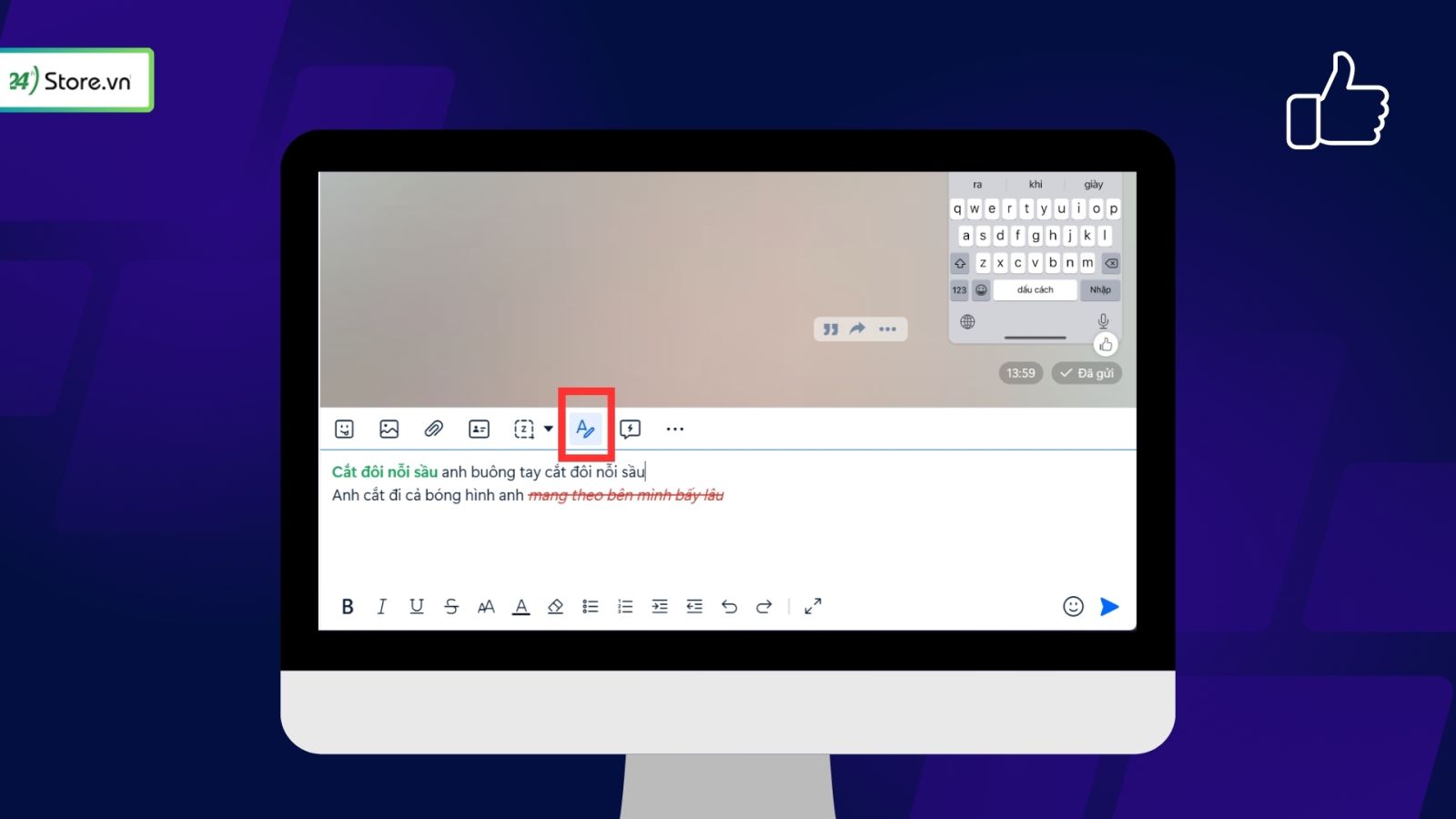Click the 'Đã gửi' sent status
Viewport: 1456px width, 819px height.
[x=1087, y=373]
